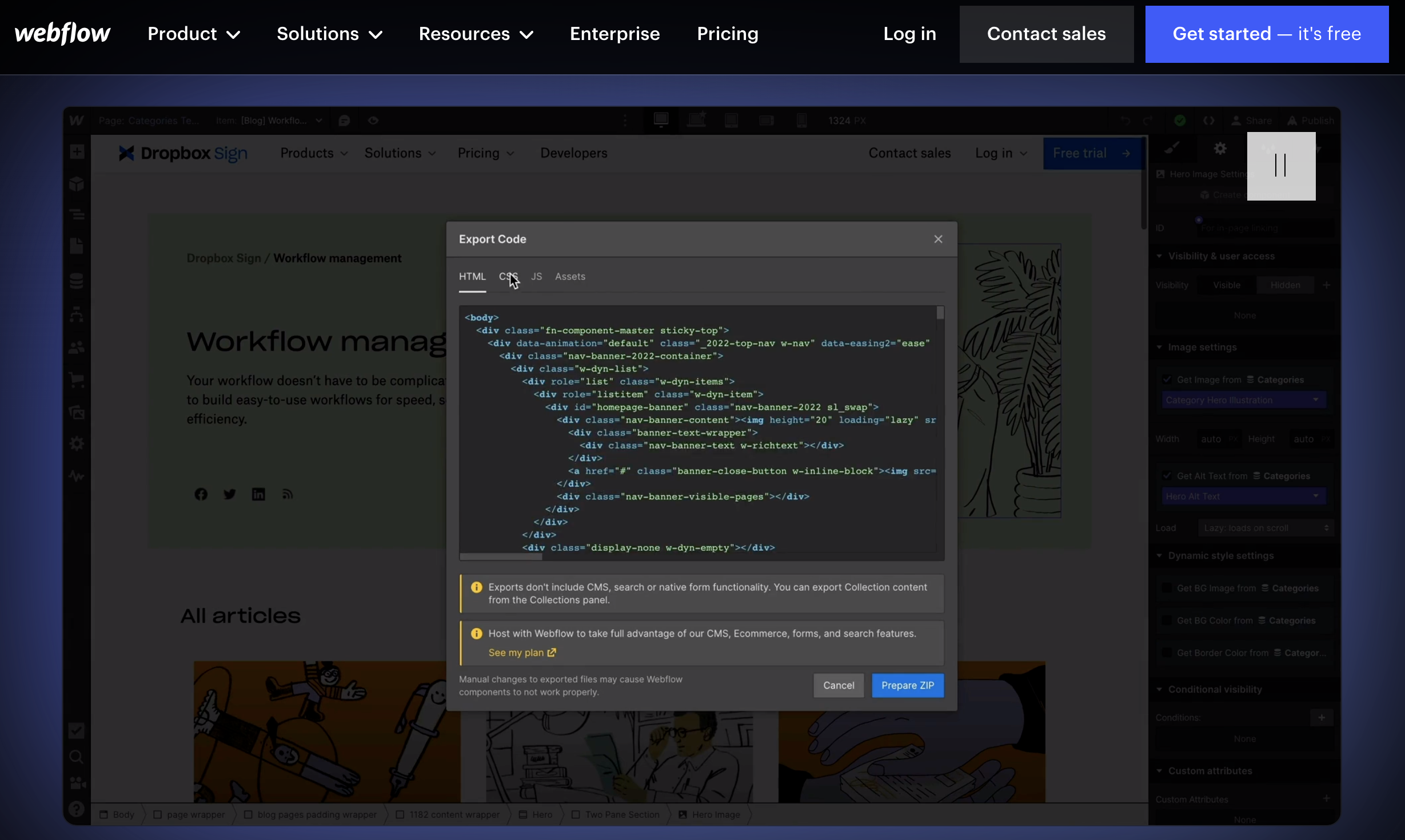Open the element Settings gear tab
The width and height of the screenshot is (1405, 840).
pos(1220,149)
